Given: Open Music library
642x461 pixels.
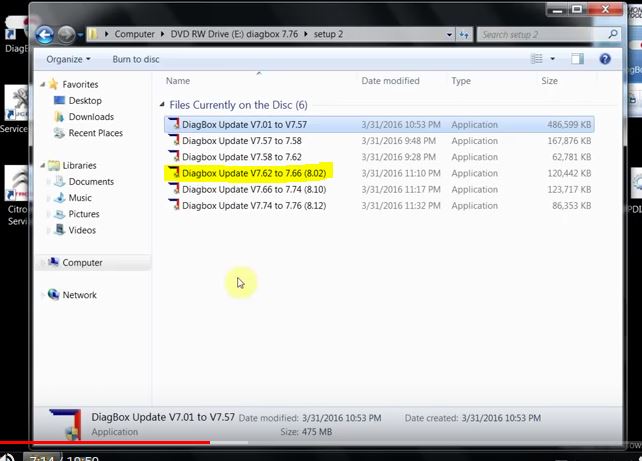Looking at the screenshot, I should [x=80, y=198].
